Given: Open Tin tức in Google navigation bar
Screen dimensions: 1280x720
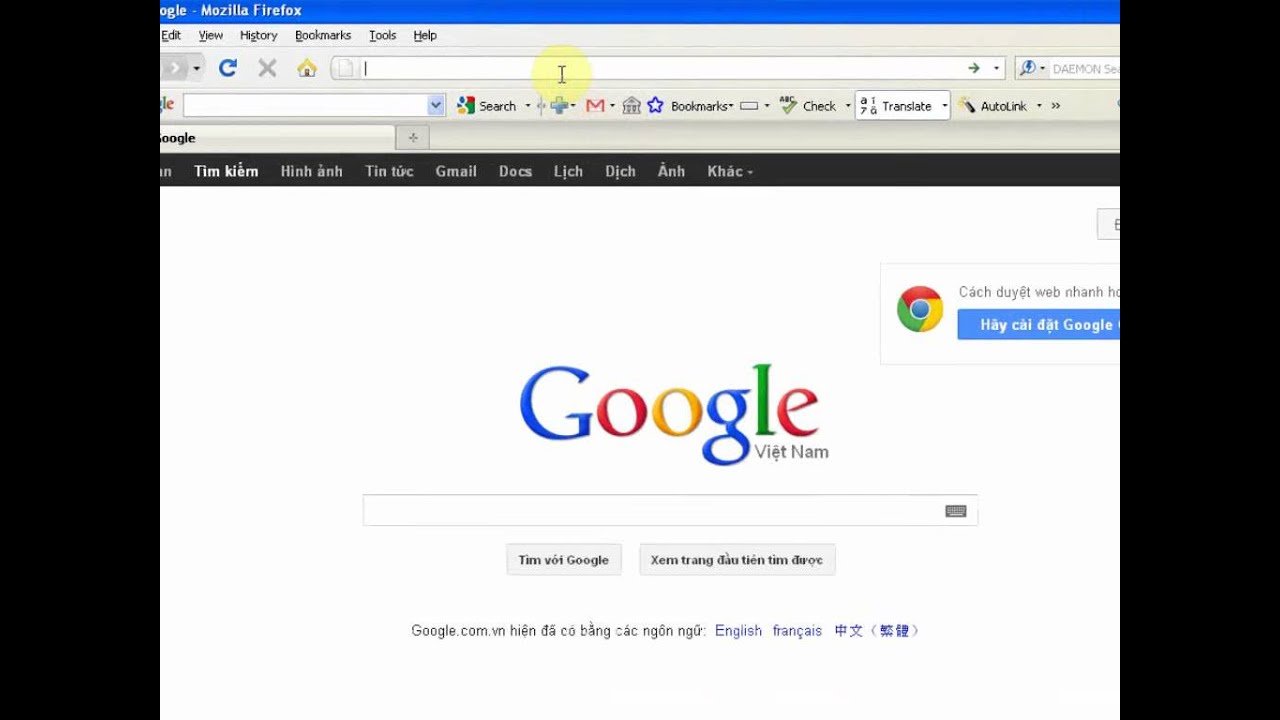Looking at the screenshot, I should pos(389,171).
